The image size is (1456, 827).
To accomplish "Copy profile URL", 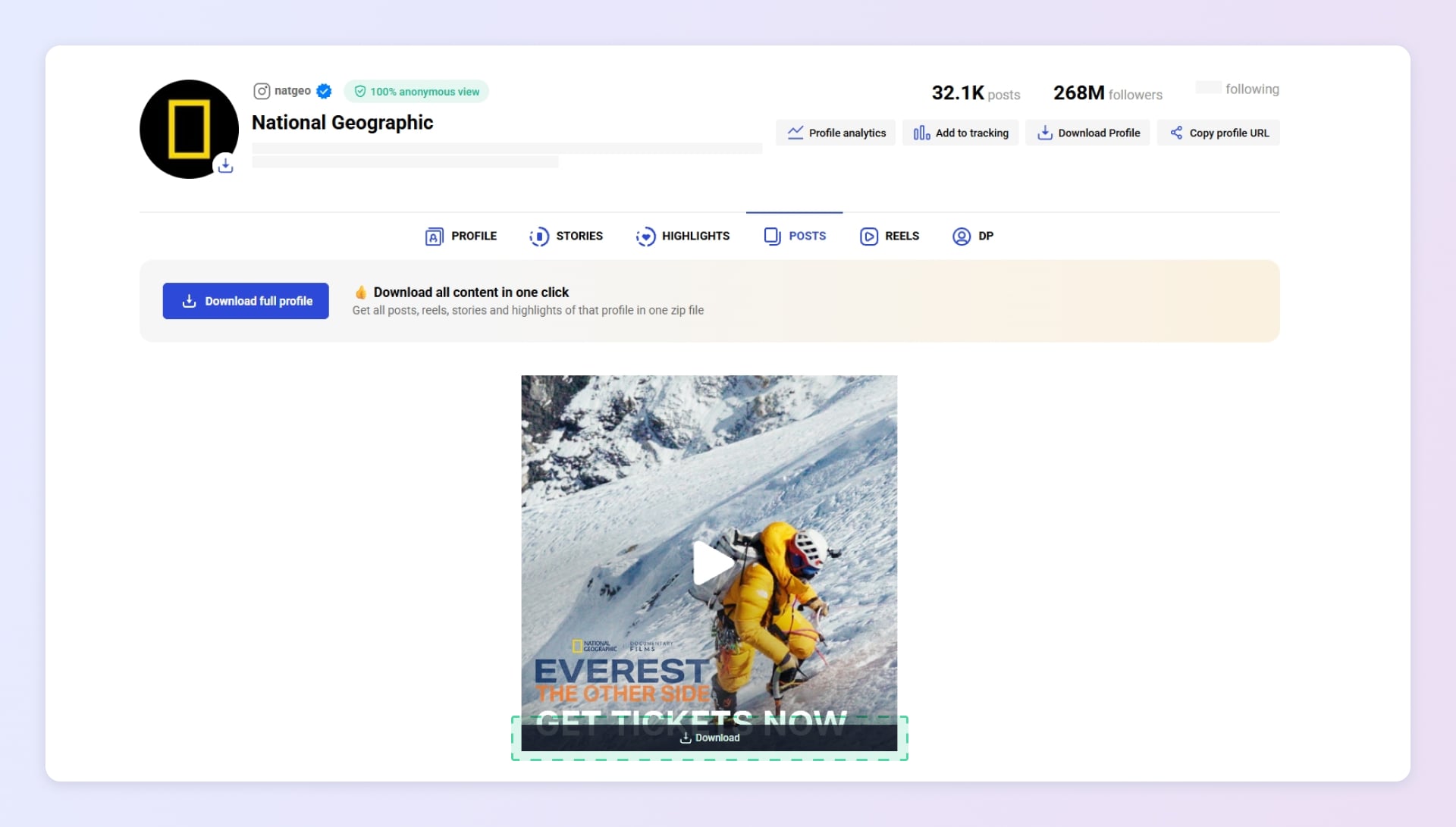I will click(x=1219, y=133).
